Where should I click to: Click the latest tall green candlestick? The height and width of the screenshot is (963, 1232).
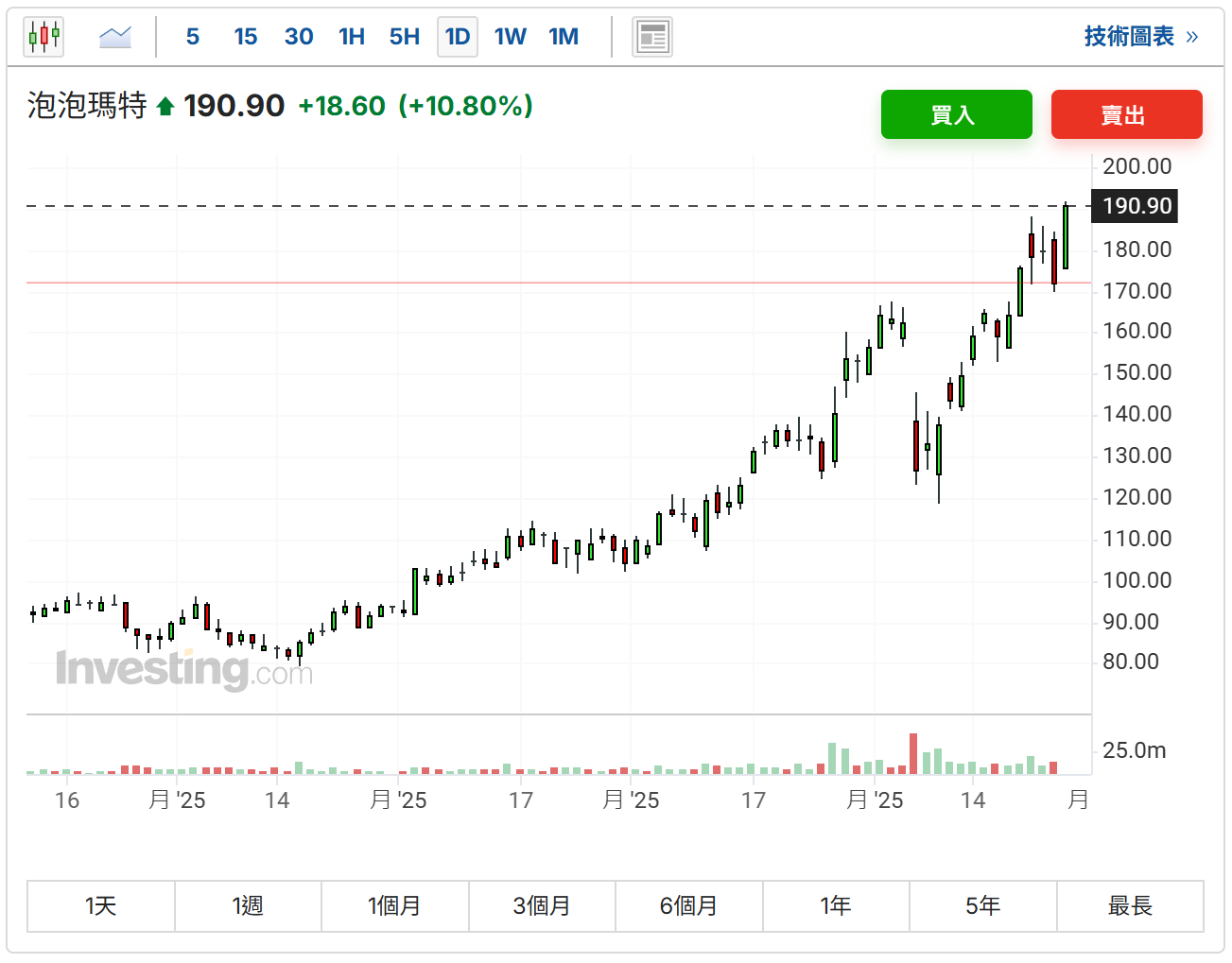(x=1066, y=236)
